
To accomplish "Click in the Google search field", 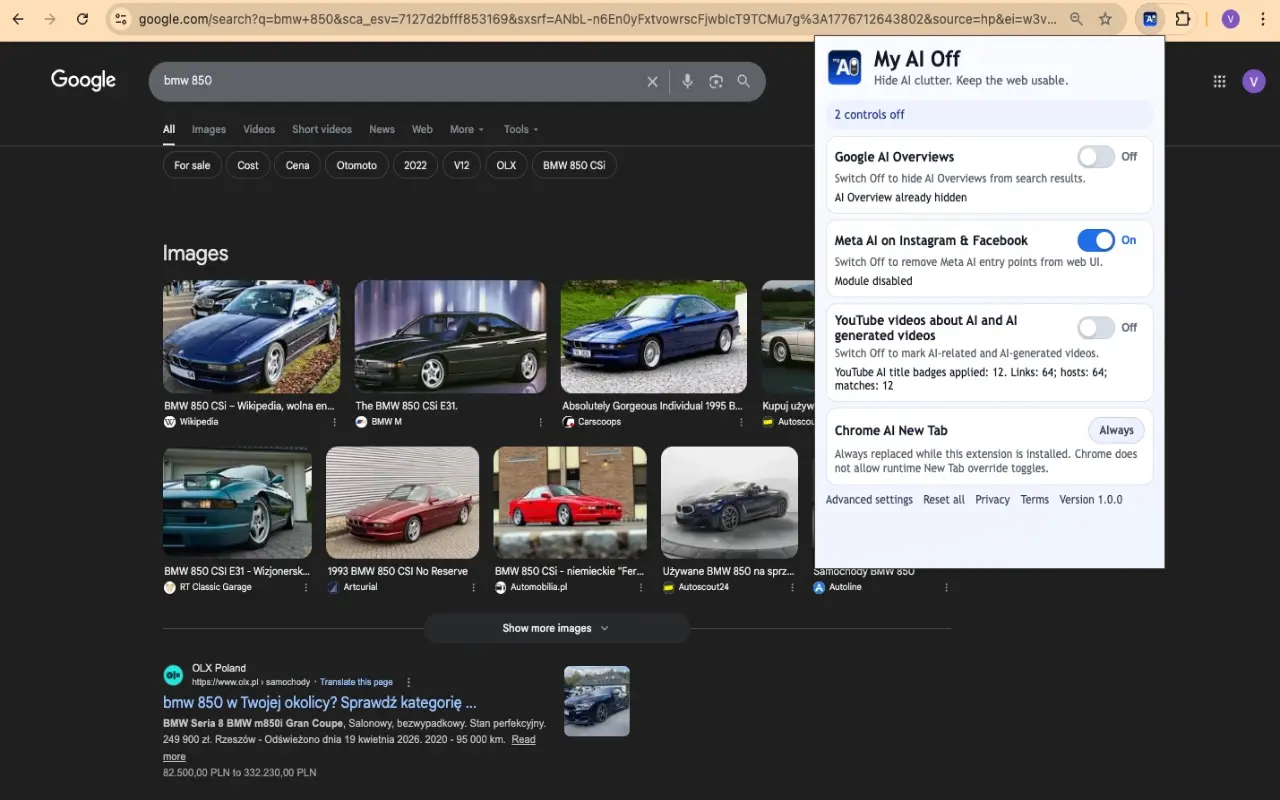I will coord(400,81).
